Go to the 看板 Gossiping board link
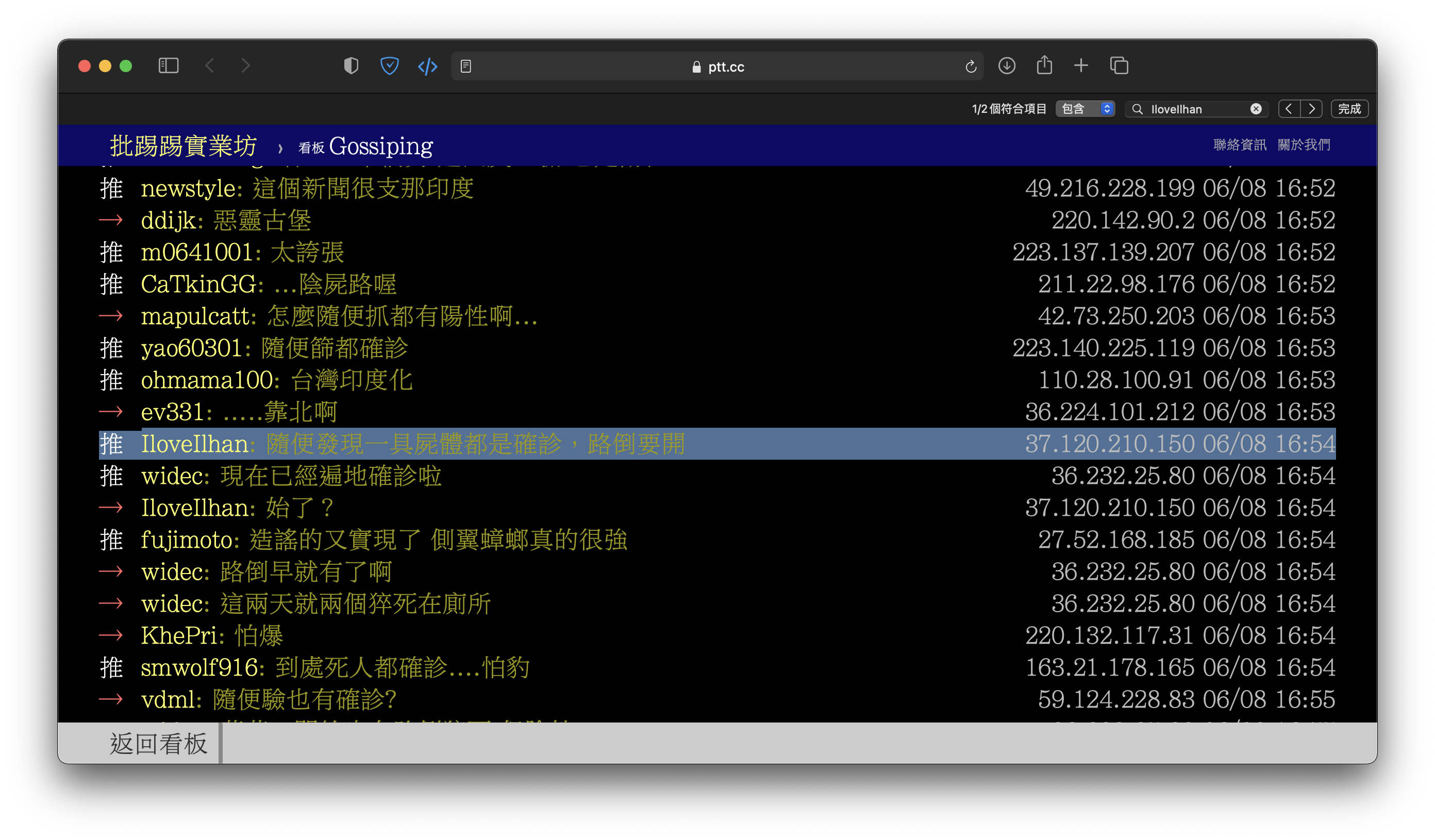Viewport: 1435px width, 840px height. point(365,146)
